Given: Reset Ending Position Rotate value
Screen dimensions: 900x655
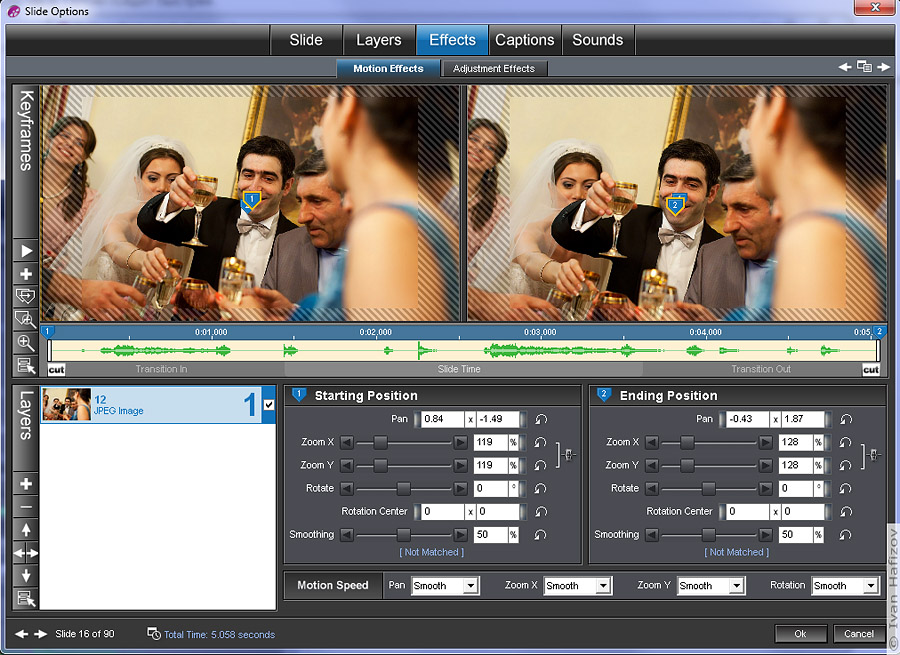Looking at the screenshot, I should 846,488.
